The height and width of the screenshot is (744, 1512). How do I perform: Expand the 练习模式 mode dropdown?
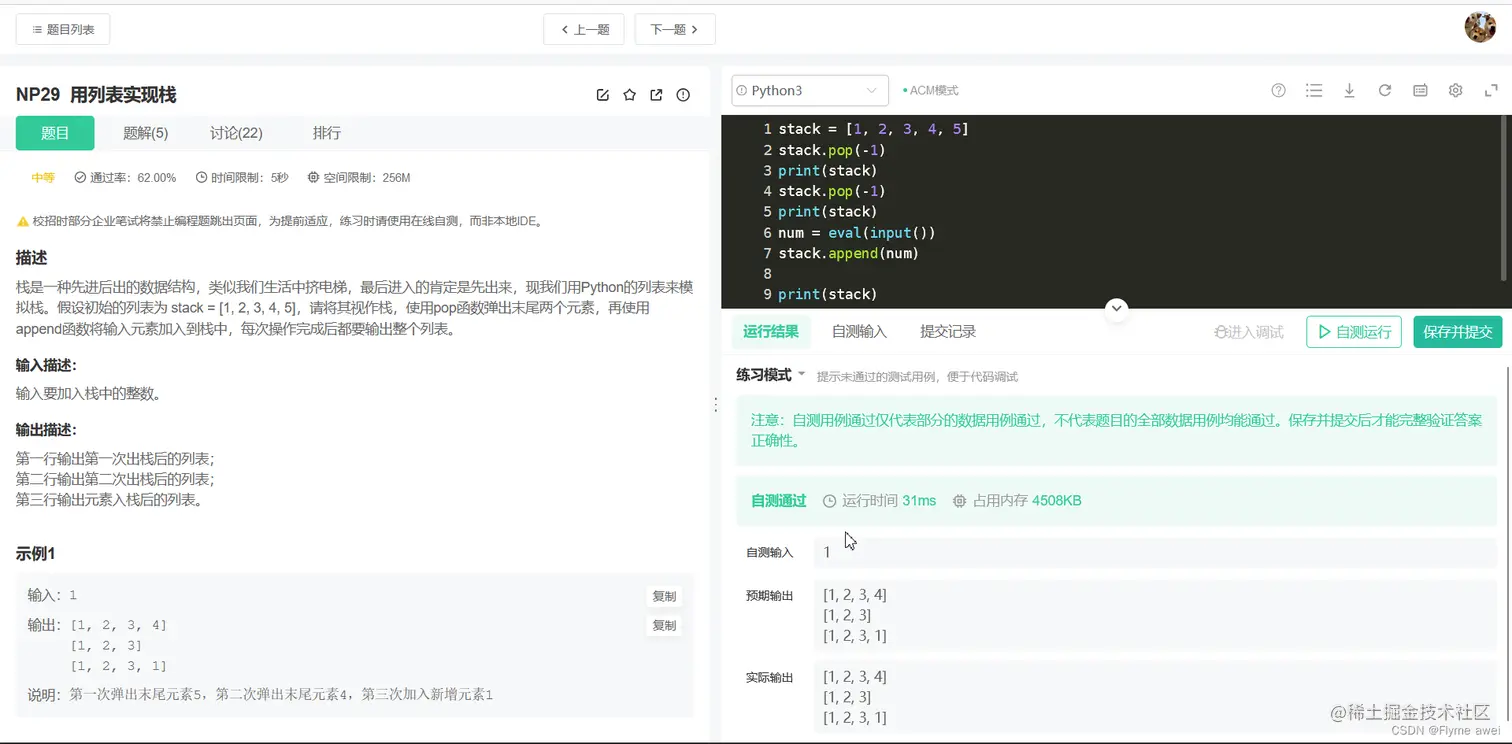click(x=770, y=374)
